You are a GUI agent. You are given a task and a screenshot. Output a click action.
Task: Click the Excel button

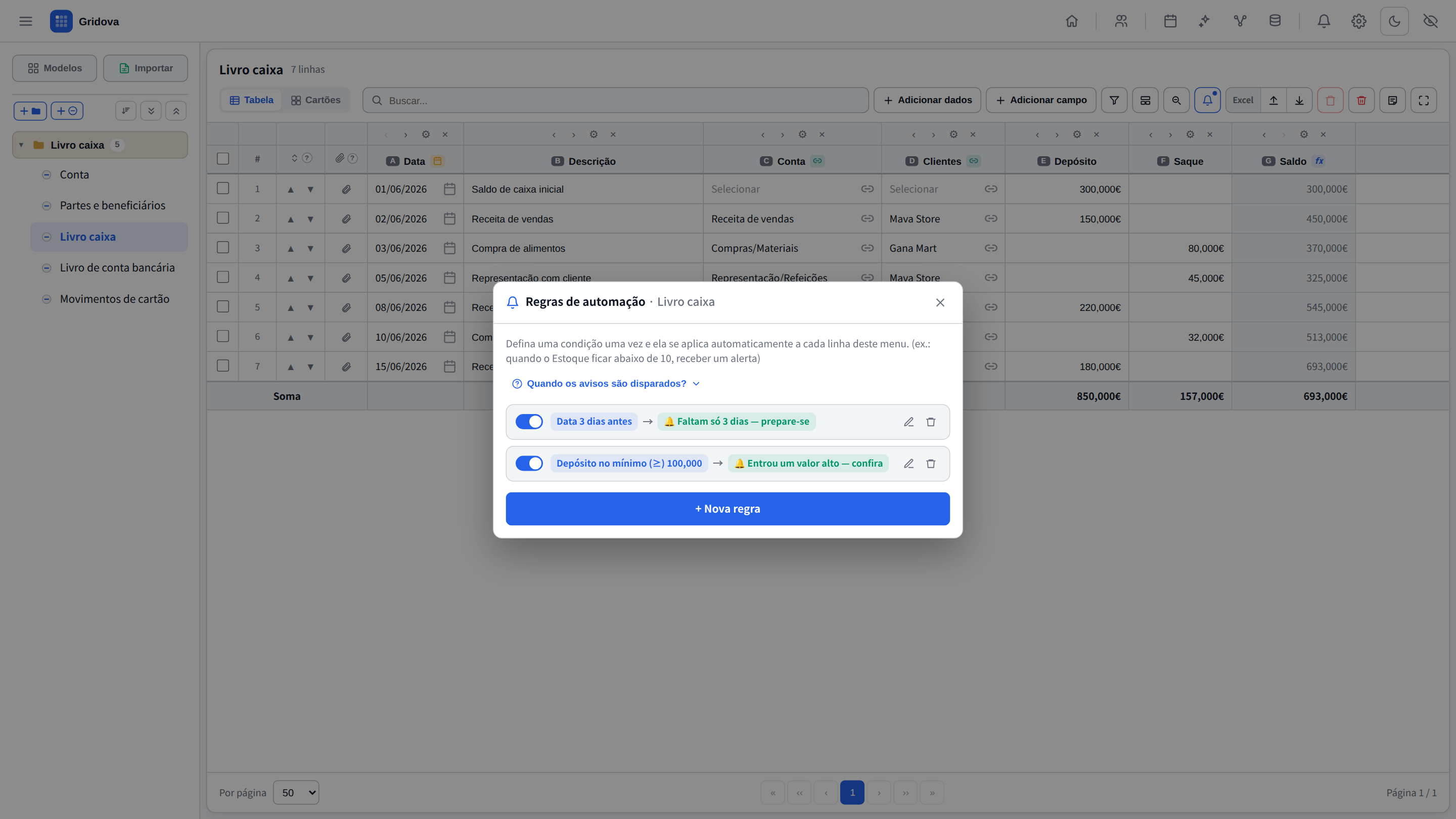click(1242, 101)
